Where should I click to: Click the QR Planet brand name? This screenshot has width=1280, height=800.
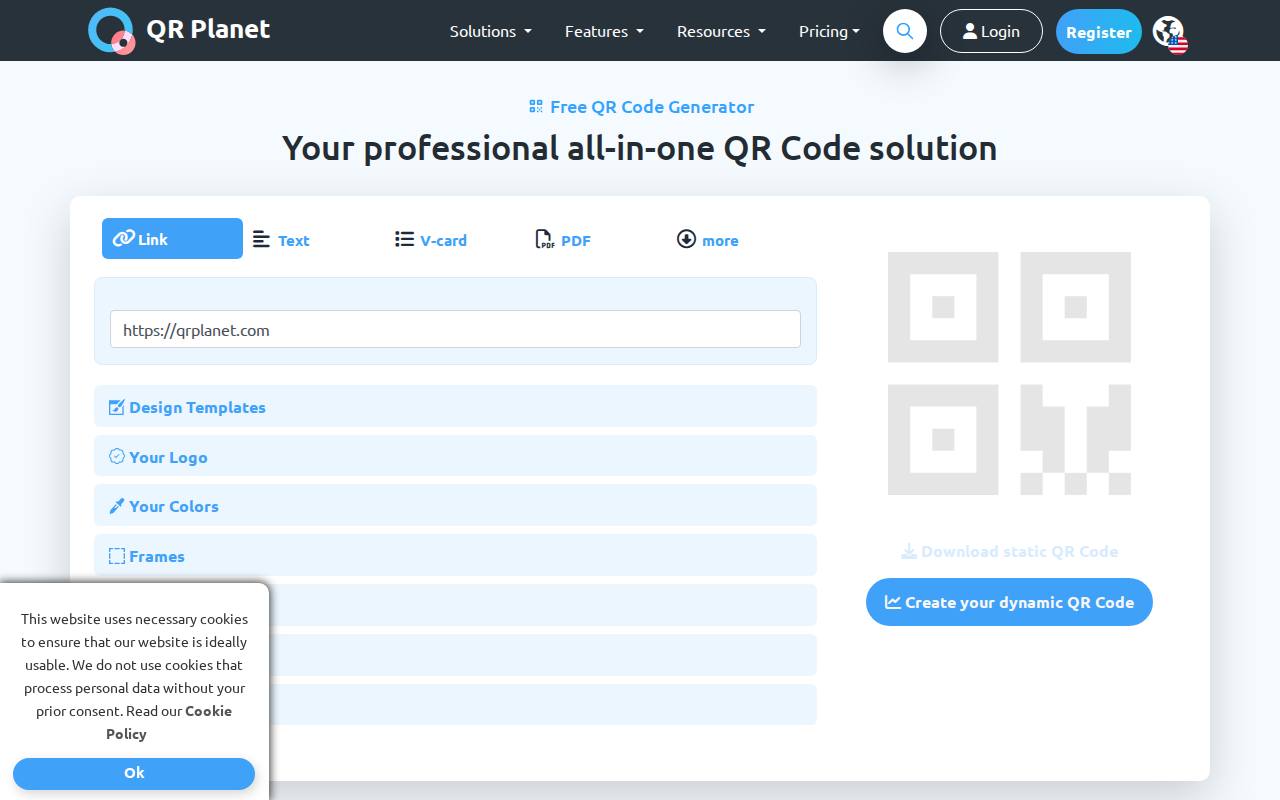pos(208,29)
